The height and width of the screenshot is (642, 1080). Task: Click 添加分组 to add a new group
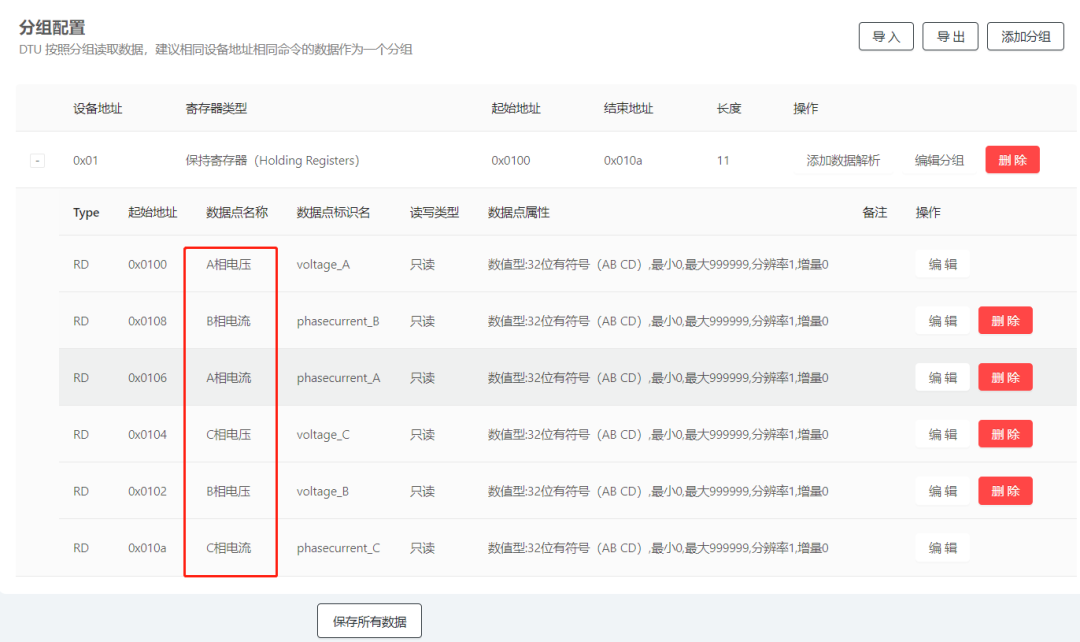[x=1025, y=36]
